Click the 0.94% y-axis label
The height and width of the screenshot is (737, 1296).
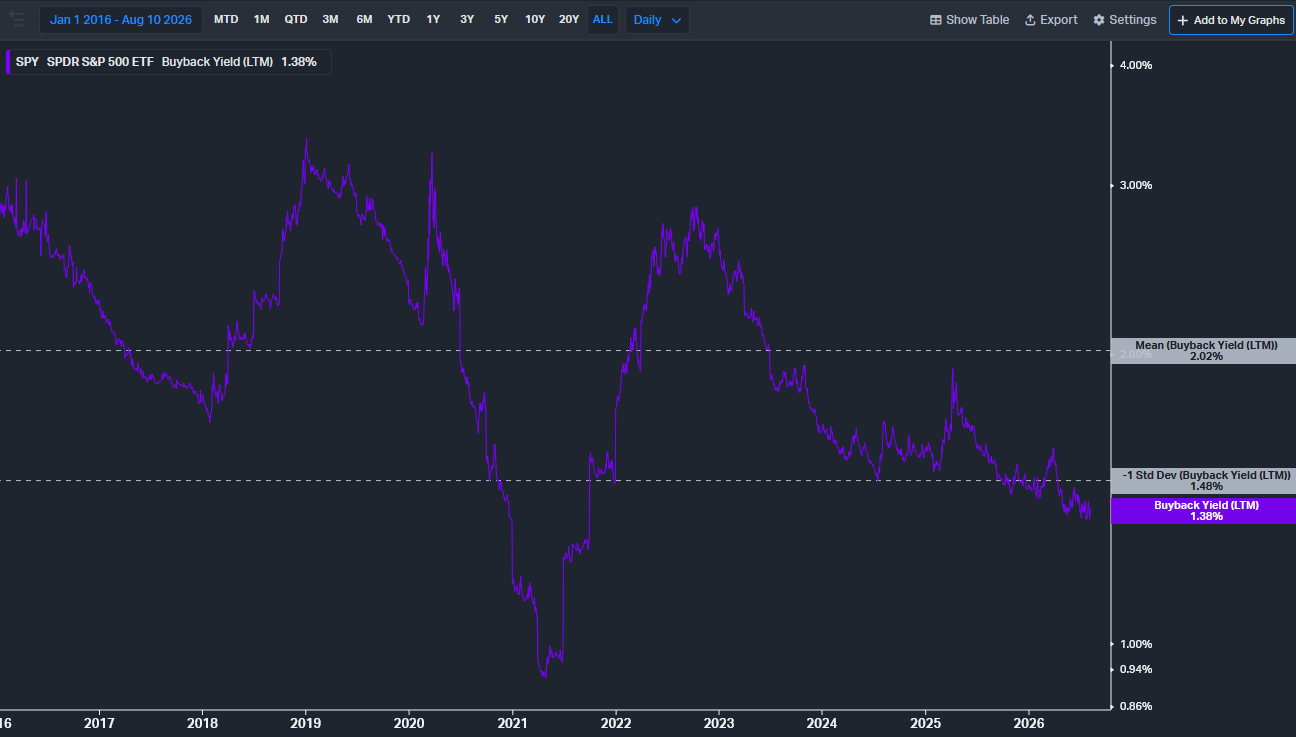click(1136, 669)
